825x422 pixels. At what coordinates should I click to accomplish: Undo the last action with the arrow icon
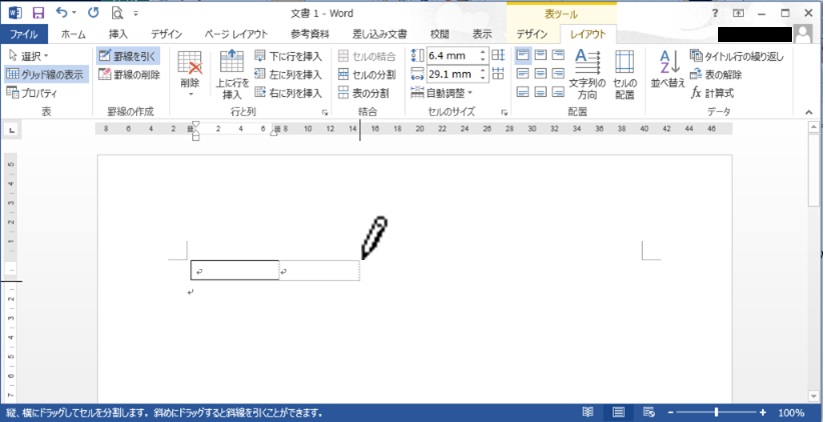coord(62,13)
